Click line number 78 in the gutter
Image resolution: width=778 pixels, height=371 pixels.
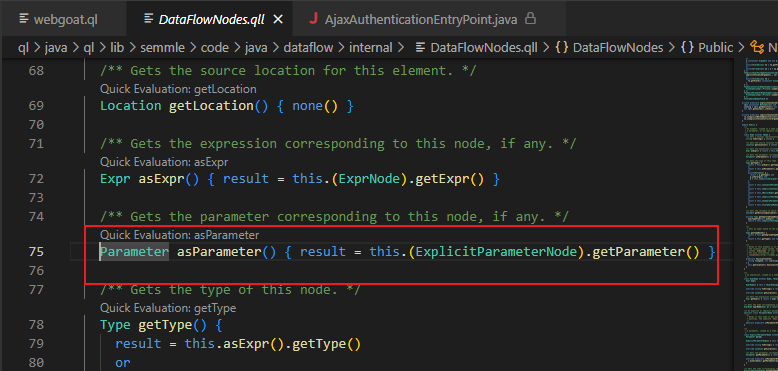[x=36, y=325]
